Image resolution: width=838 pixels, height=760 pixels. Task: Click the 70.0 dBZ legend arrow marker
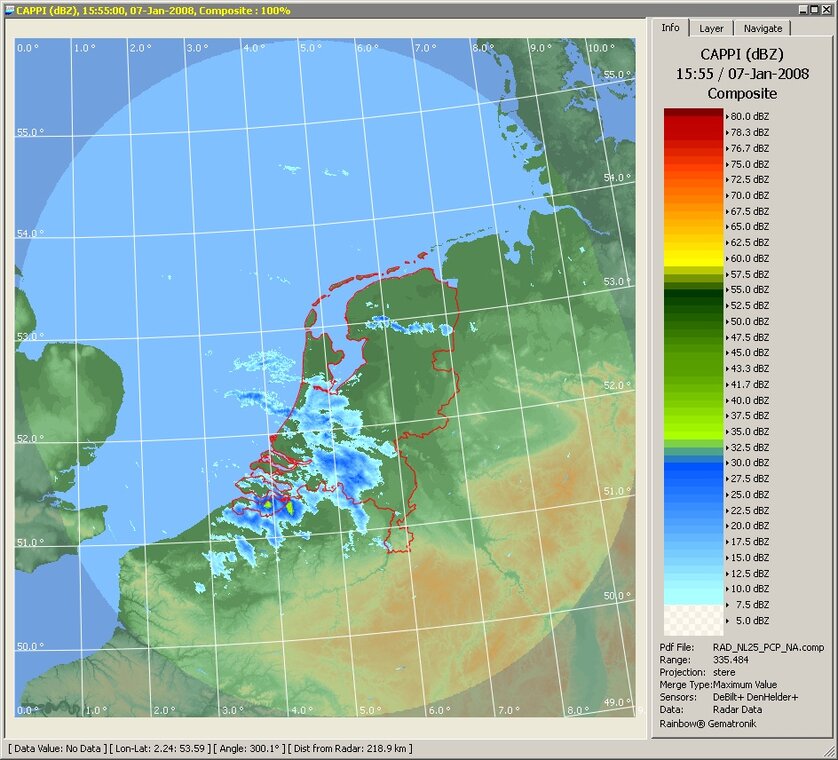pyautogui.click(x=726, y=195)
